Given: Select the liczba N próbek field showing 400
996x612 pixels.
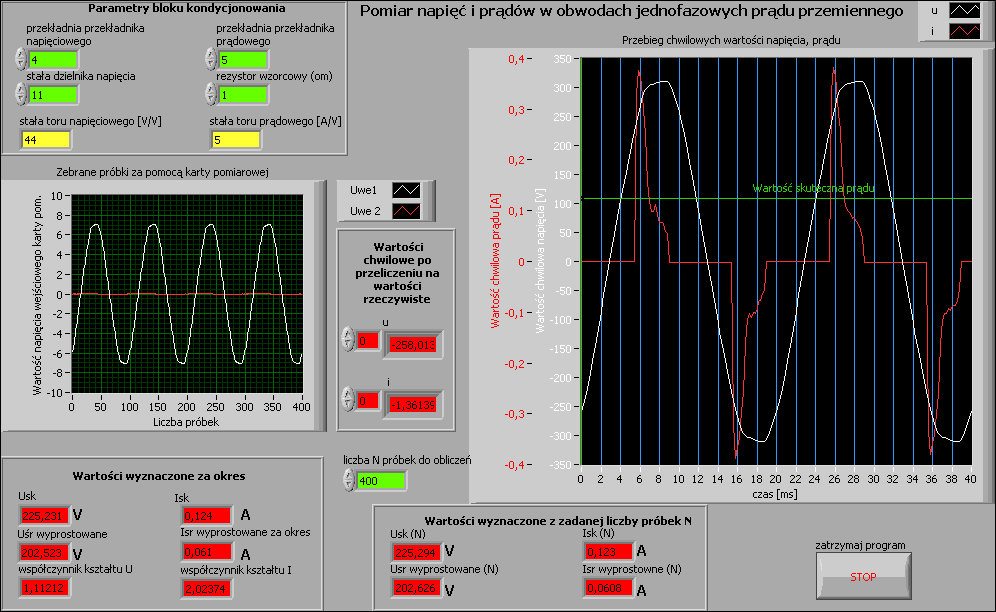Looking at the screenshot, I should coord(381,481).
